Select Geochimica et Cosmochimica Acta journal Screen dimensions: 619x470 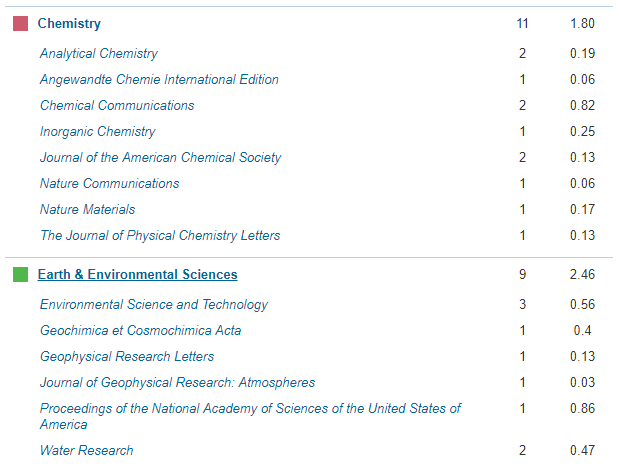pos(140,331)
